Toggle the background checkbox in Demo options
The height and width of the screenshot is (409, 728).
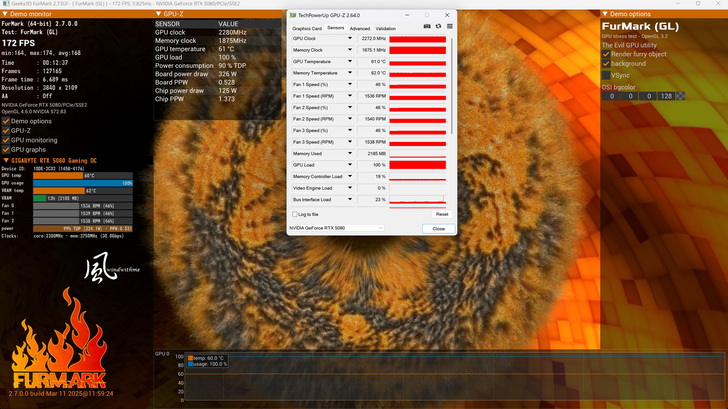pyautogui.click(x=606, y=64)
